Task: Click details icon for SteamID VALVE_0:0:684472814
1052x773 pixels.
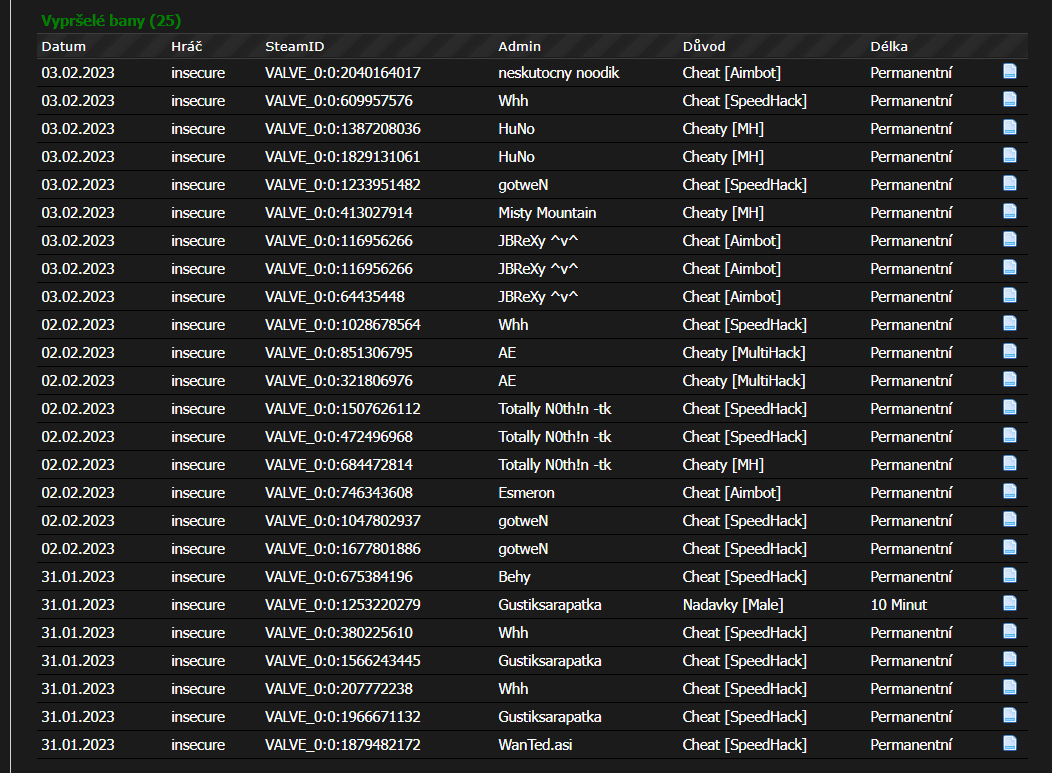Action: coord(1010,464)
